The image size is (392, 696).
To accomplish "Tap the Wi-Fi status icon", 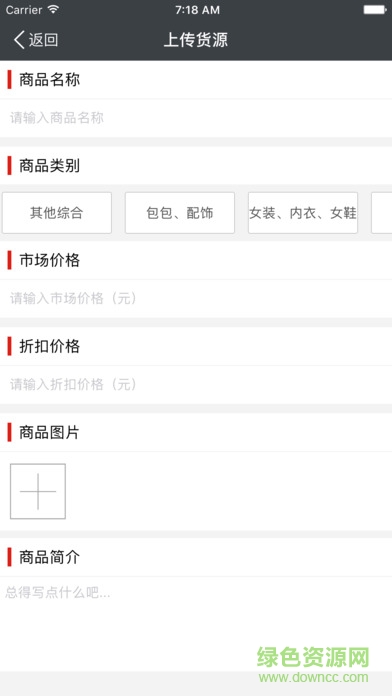I will pyautogui.click(x=54, y=9).
